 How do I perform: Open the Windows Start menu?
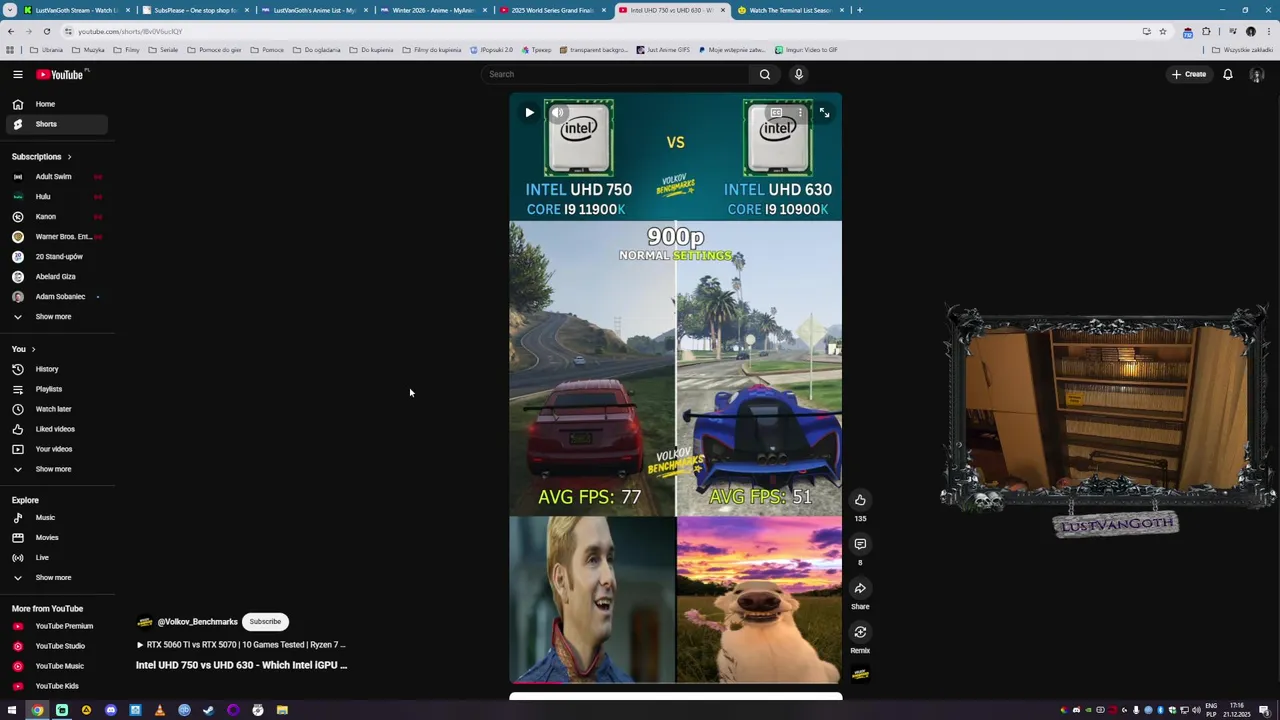coord(12,710)
